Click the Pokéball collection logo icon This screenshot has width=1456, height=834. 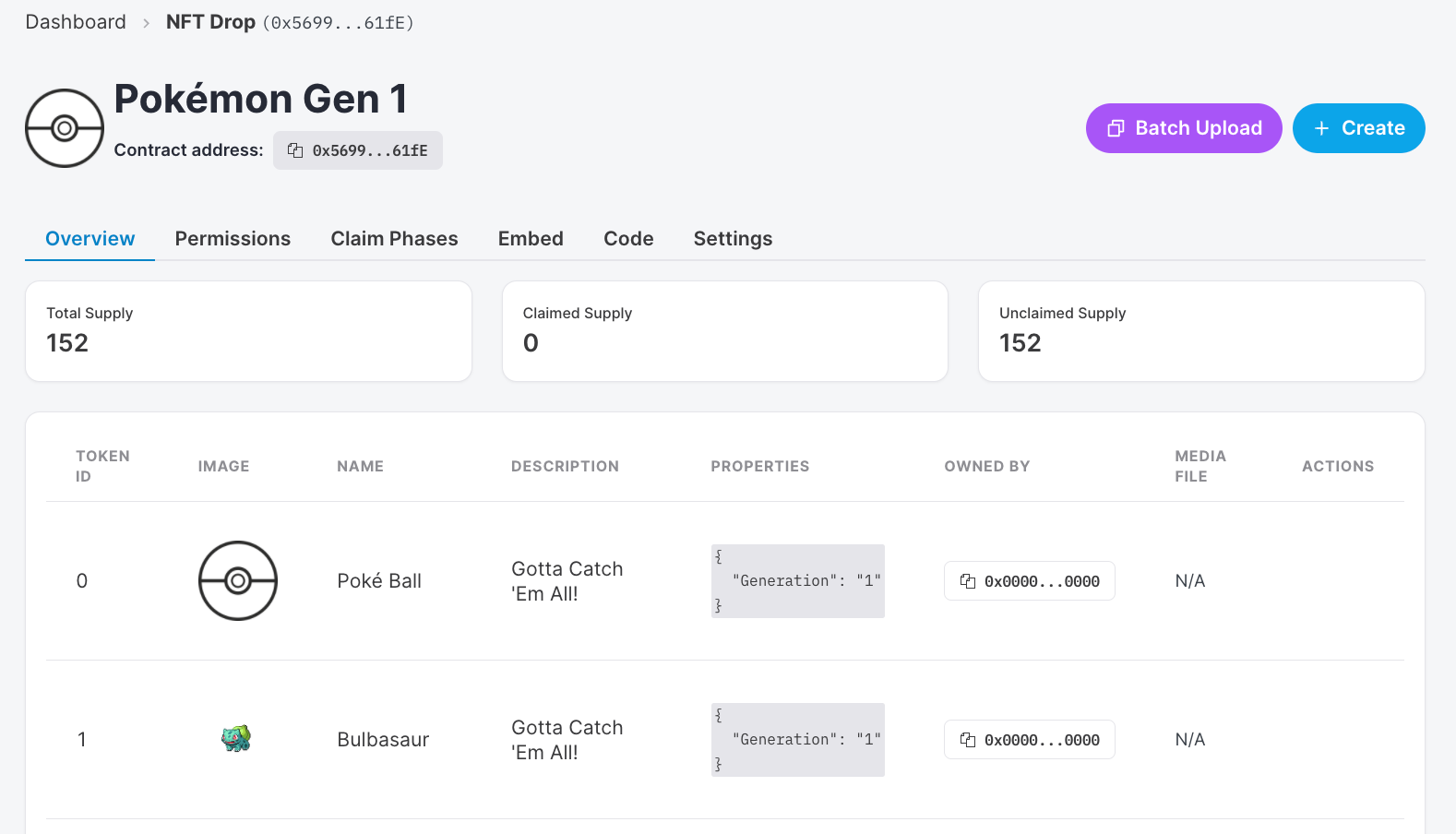click(x=64, y=128)
